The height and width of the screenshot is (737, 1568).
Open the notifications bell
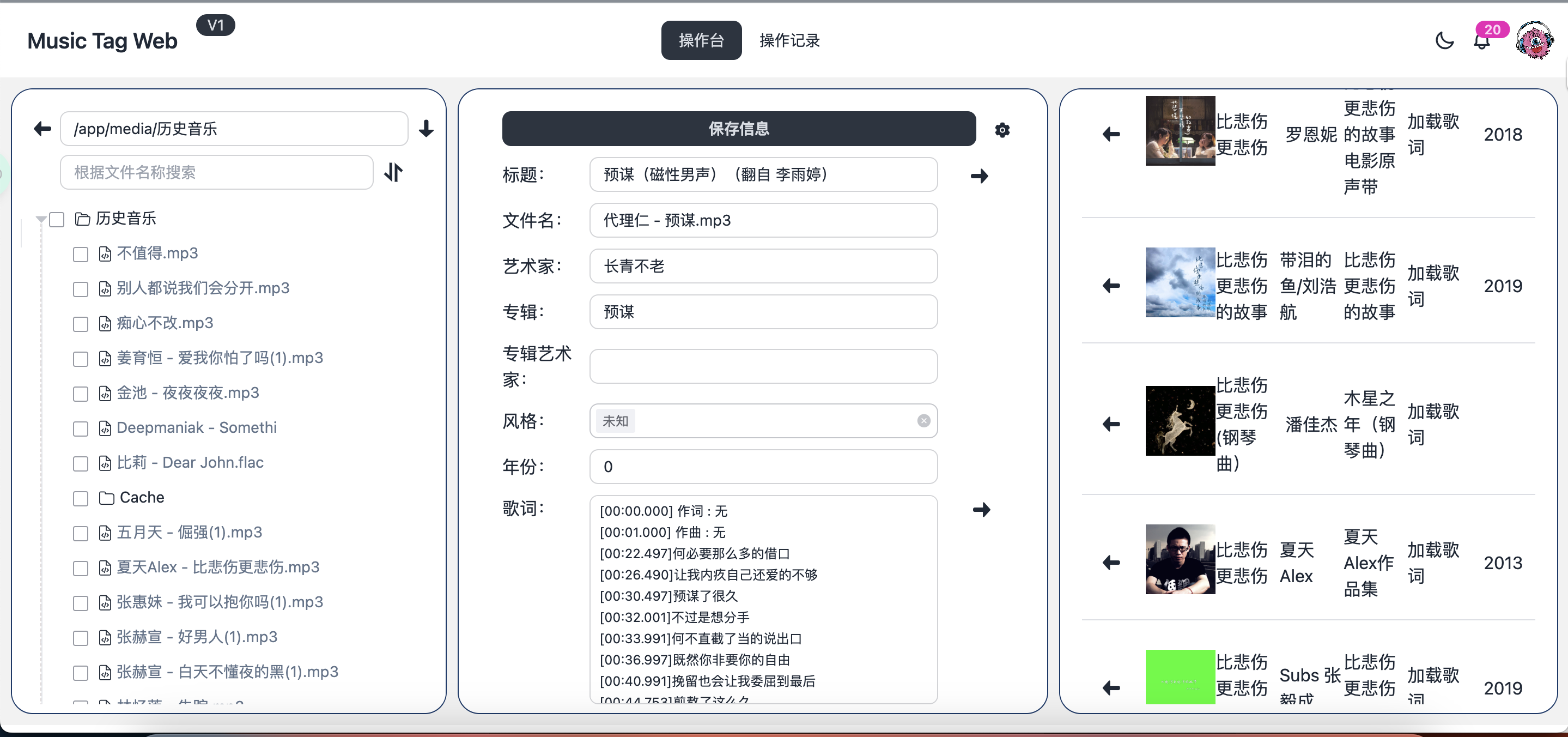1481,41
